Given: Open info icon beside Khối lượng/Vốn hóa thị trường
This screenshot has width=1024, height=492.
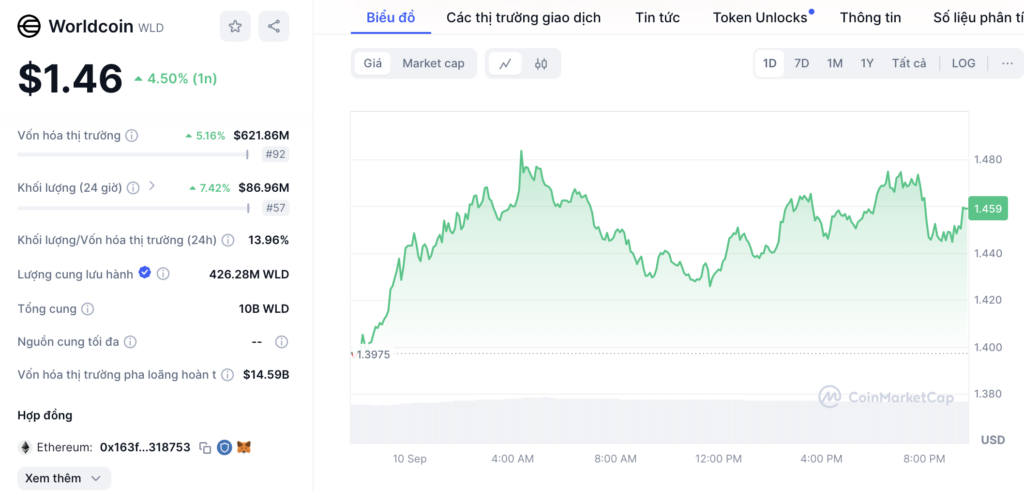Looking at the screenshot, I should click(228, 240).
